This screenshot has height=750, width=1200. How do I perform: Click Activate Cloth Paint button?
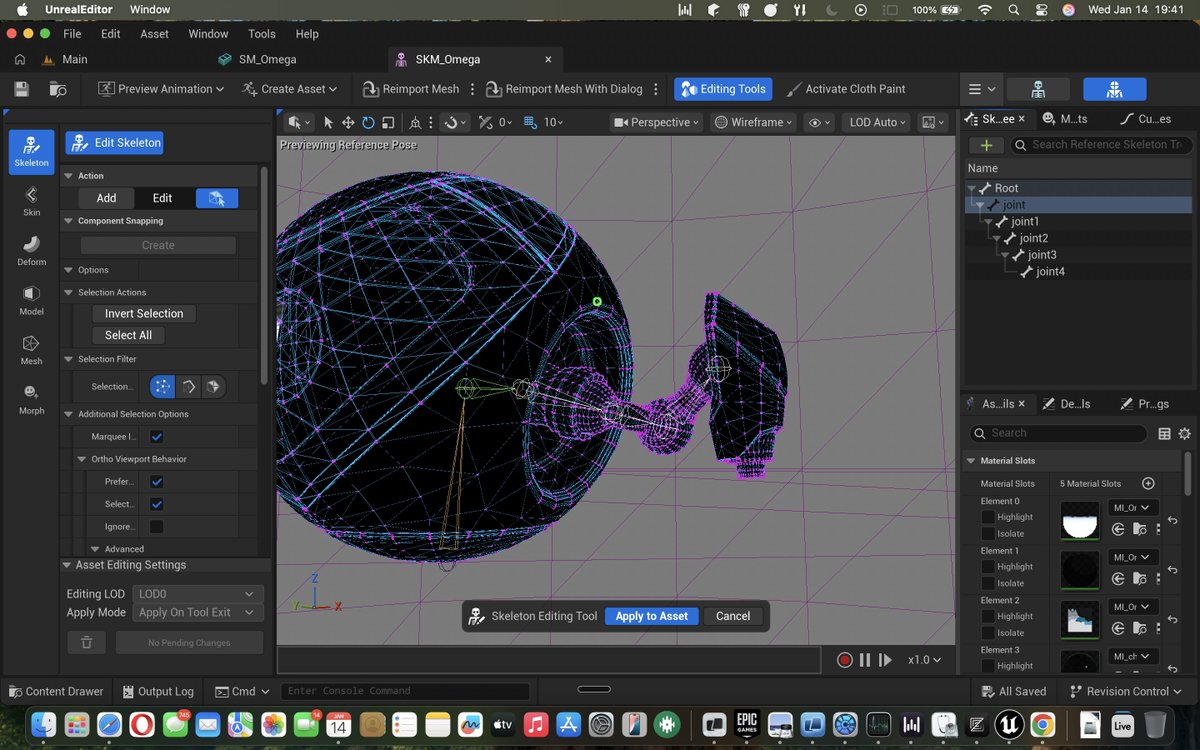[x=845, y=89]
